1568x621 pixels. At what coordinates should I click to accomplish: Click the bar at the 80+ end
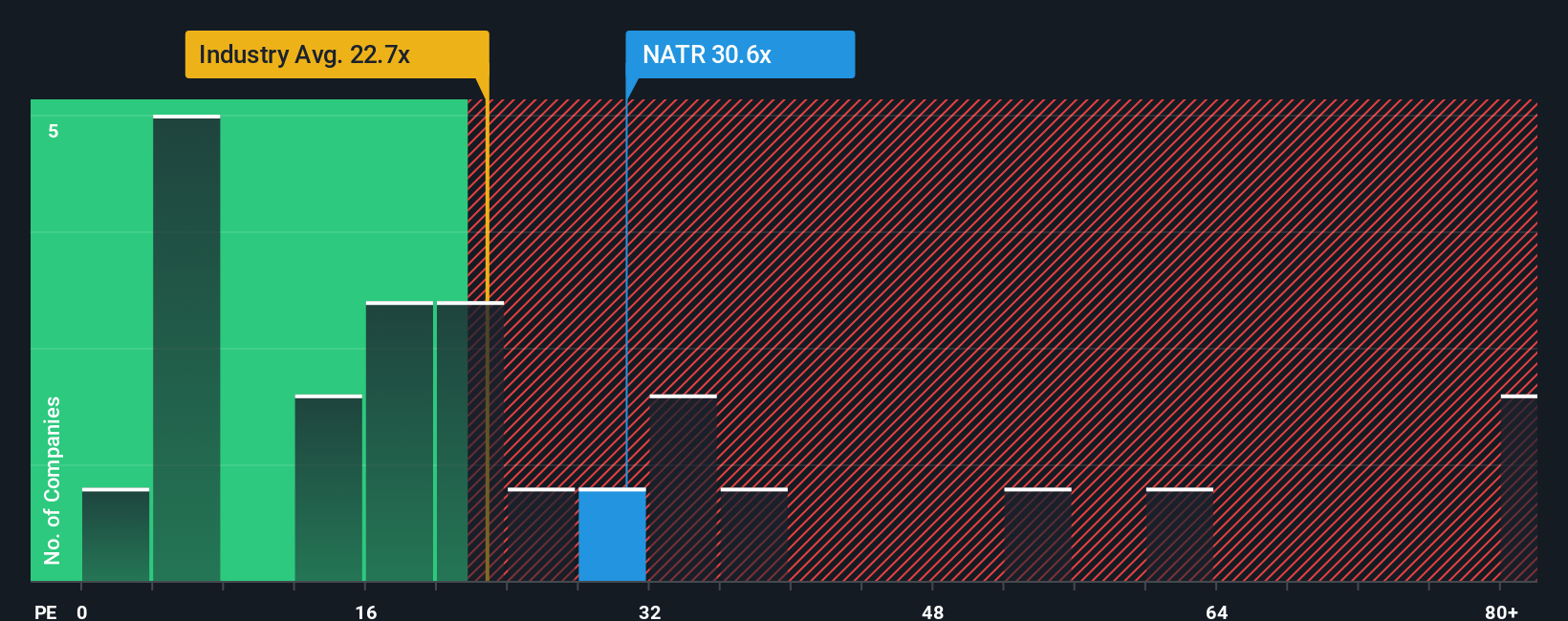tap(1518, 488)
